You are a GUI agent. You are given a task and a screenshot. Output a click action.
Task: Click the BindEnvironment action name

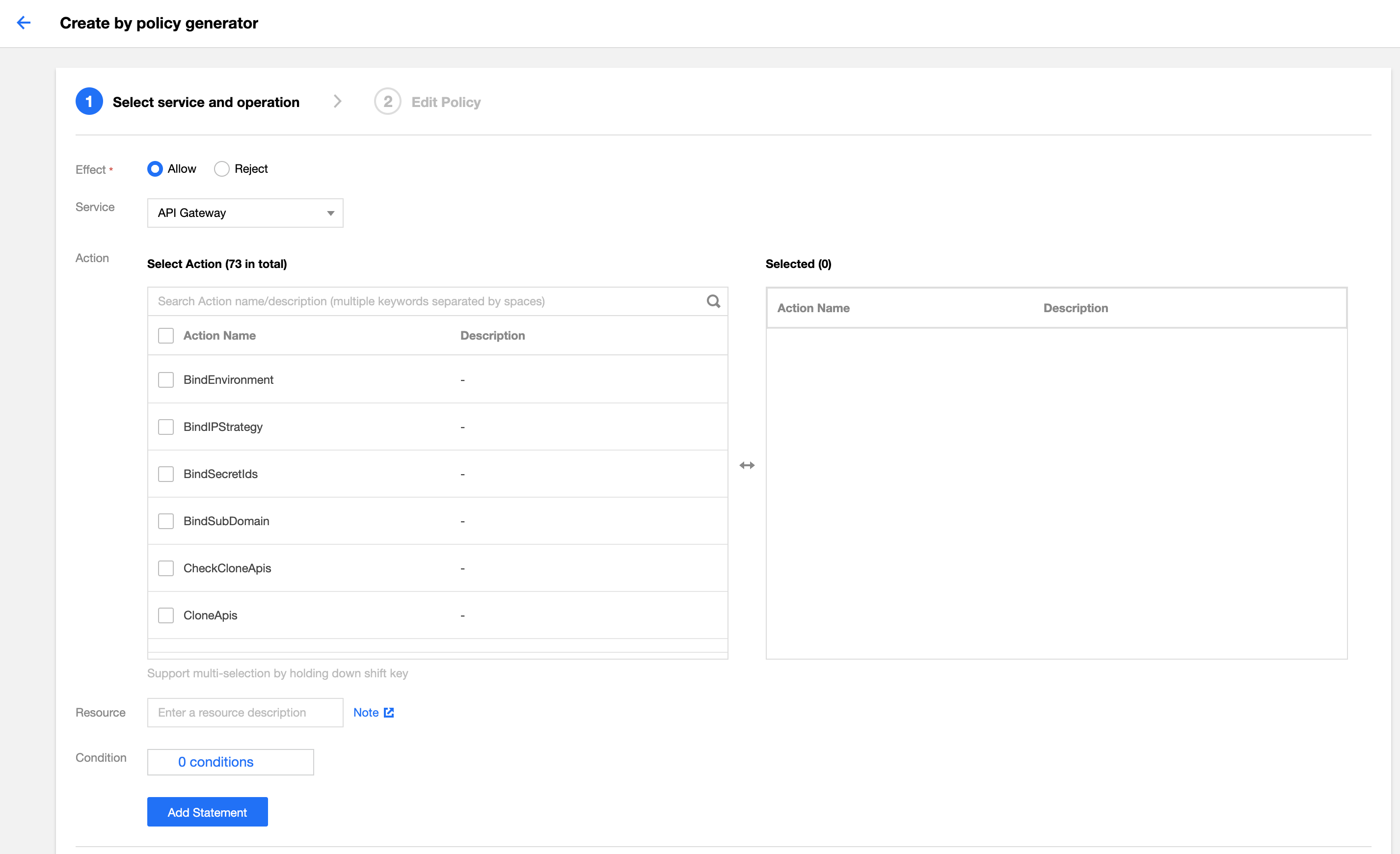coord(228,379)
